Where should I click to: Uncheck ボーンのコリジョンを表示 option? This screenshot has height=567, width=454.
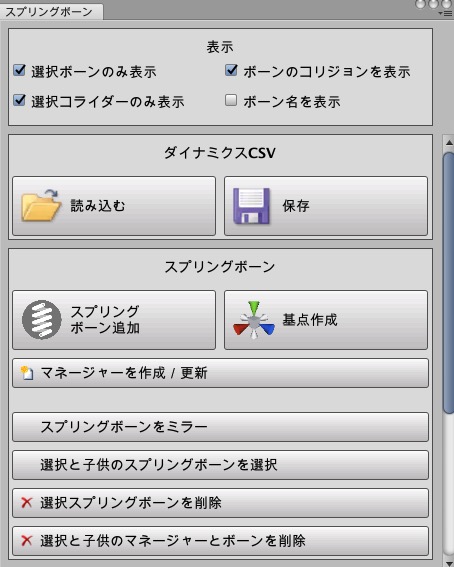coord(231,70)
